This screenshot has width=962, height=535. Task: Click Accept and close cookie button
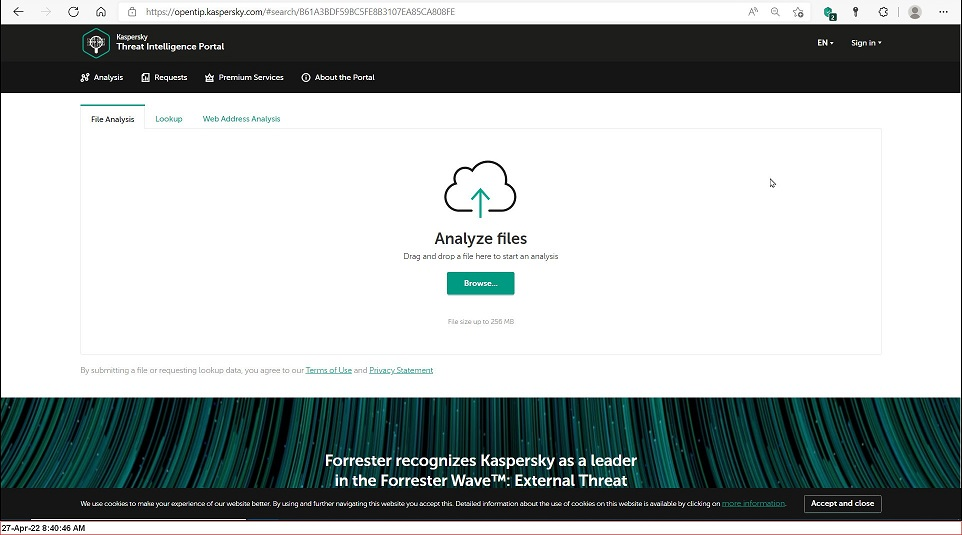coord(842,504)
